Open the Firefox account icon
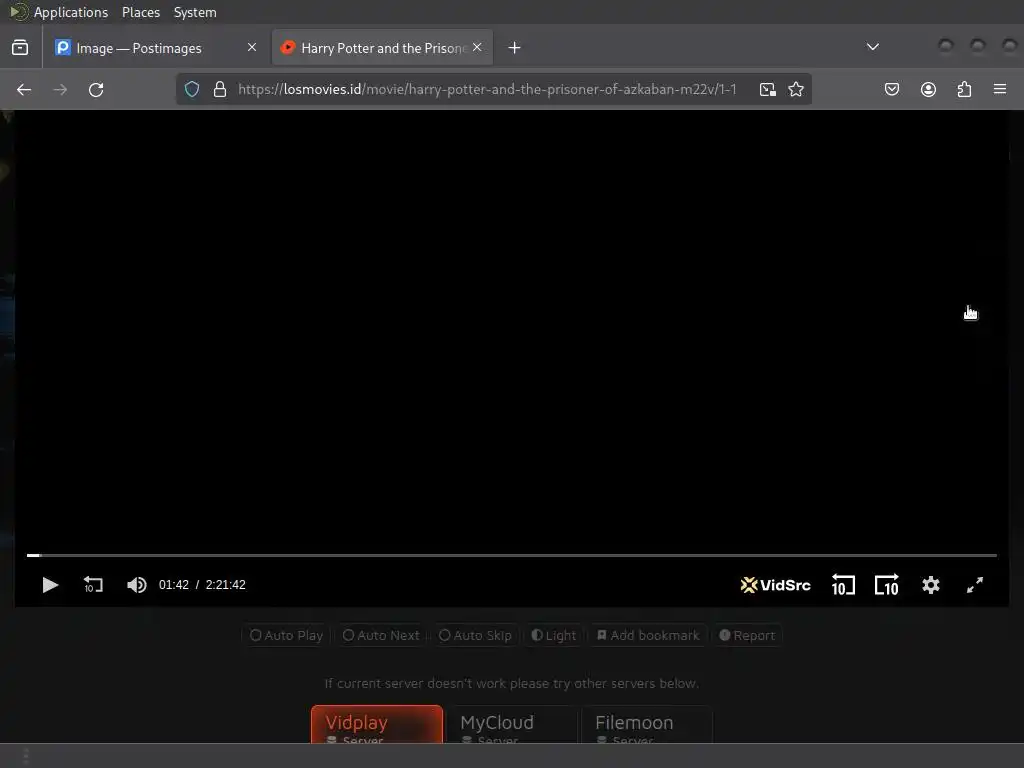 click(928, 89)
